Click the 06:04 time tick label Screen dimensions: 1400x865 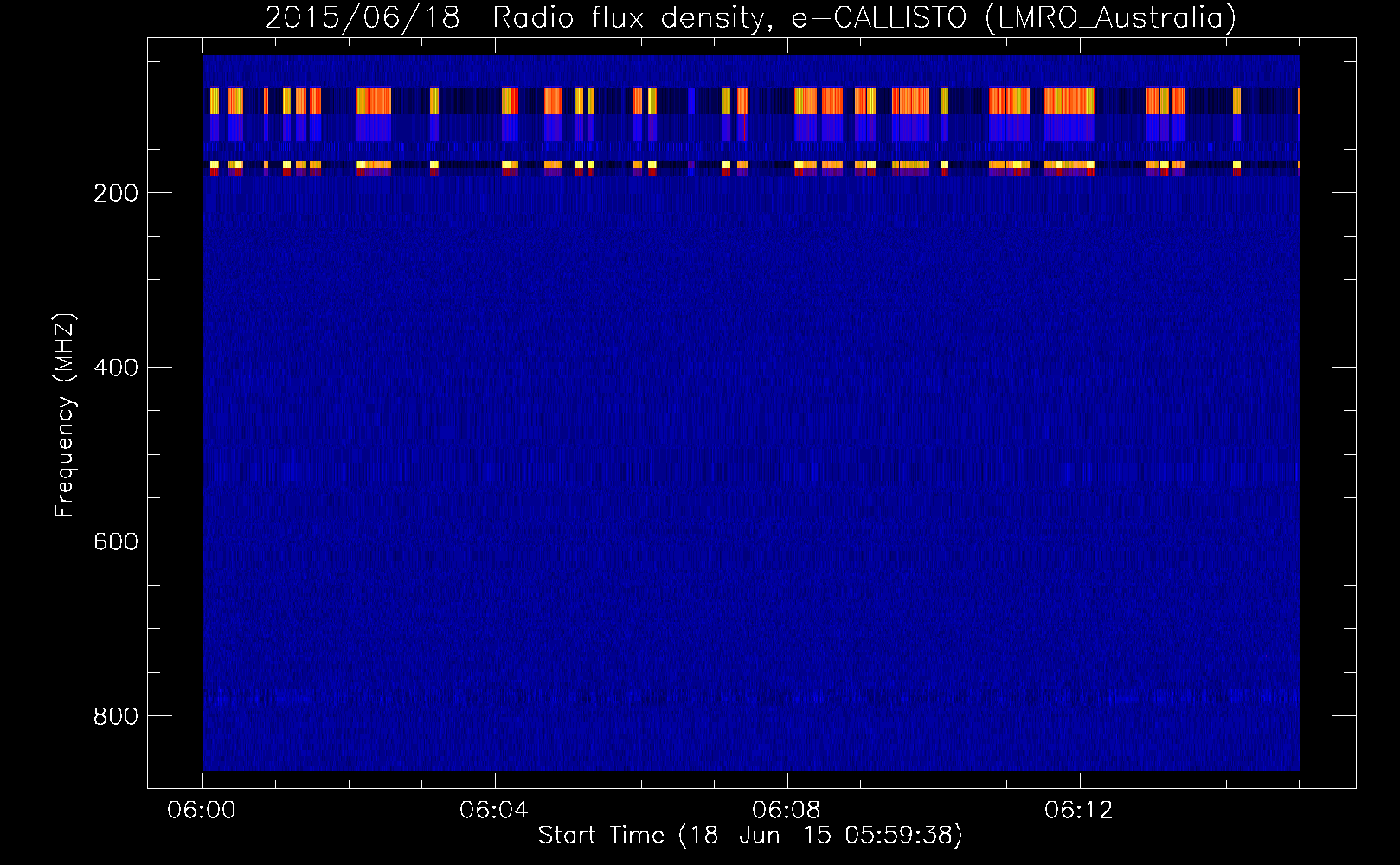[494, 811]
